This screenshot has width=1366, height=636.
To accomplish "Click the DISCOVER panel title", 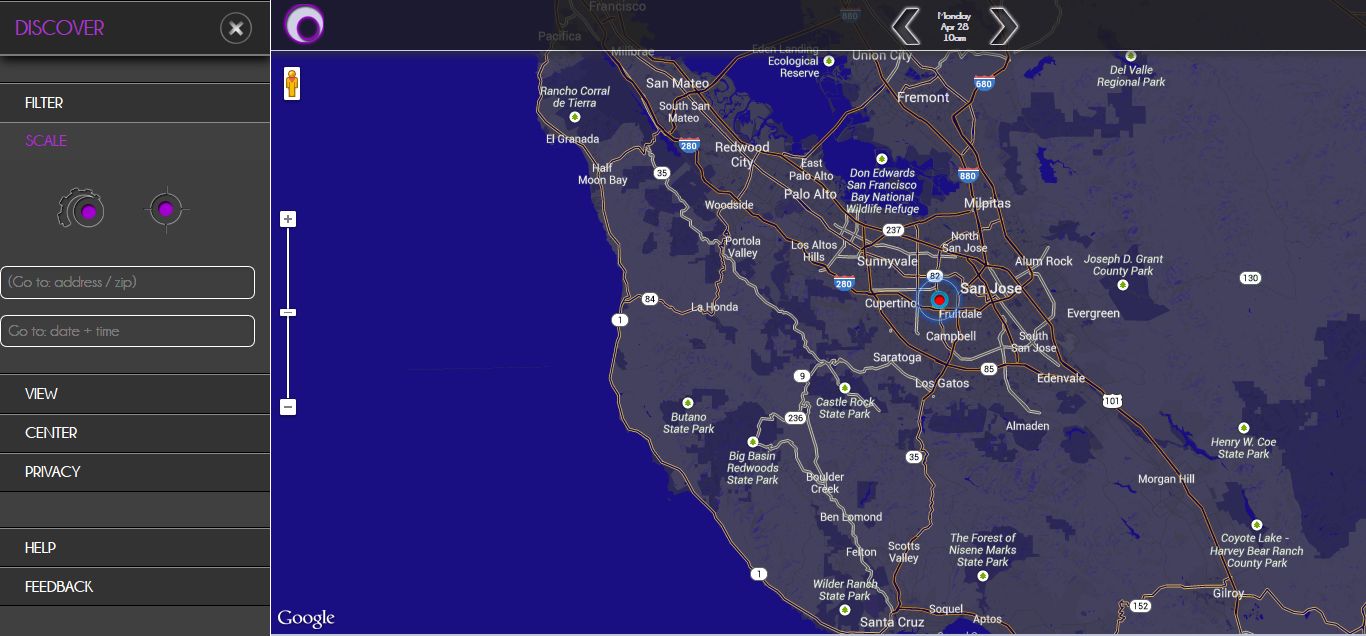I will point(59,28).
